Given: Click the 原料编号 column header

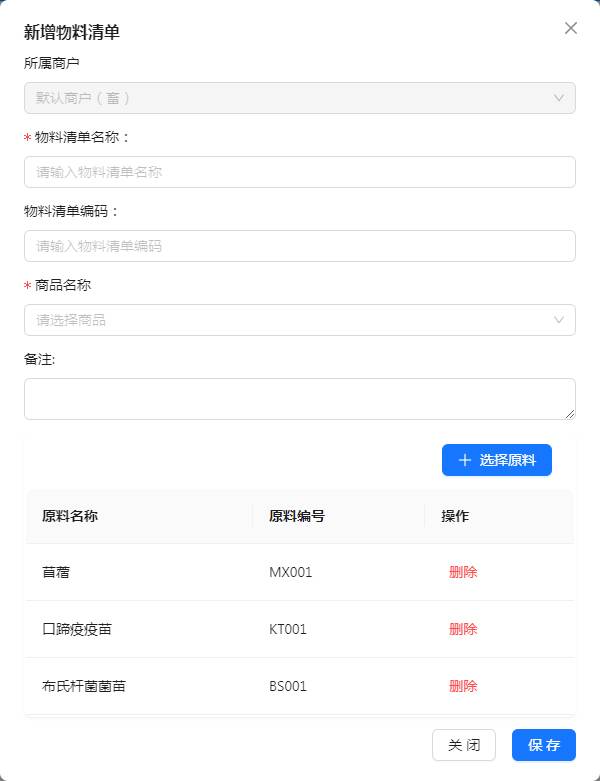Looking at the screenshot, I should point(297,516).
